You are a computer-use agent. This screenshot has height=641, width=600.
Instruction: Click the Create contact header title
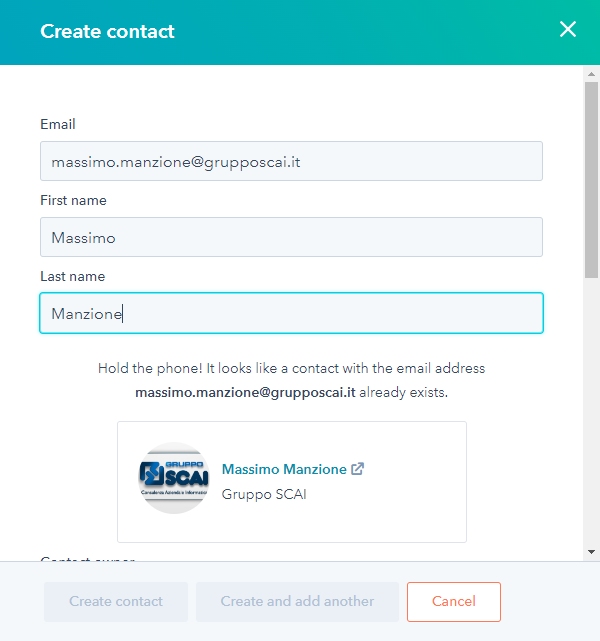[x=107, y=31]
